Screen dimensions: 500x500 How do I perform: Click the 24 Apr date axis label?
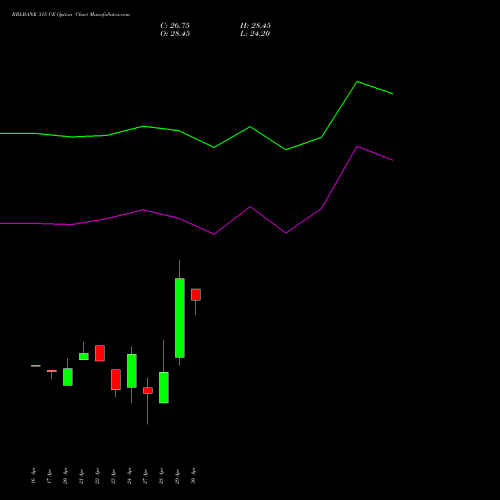(x=129, y=476)
